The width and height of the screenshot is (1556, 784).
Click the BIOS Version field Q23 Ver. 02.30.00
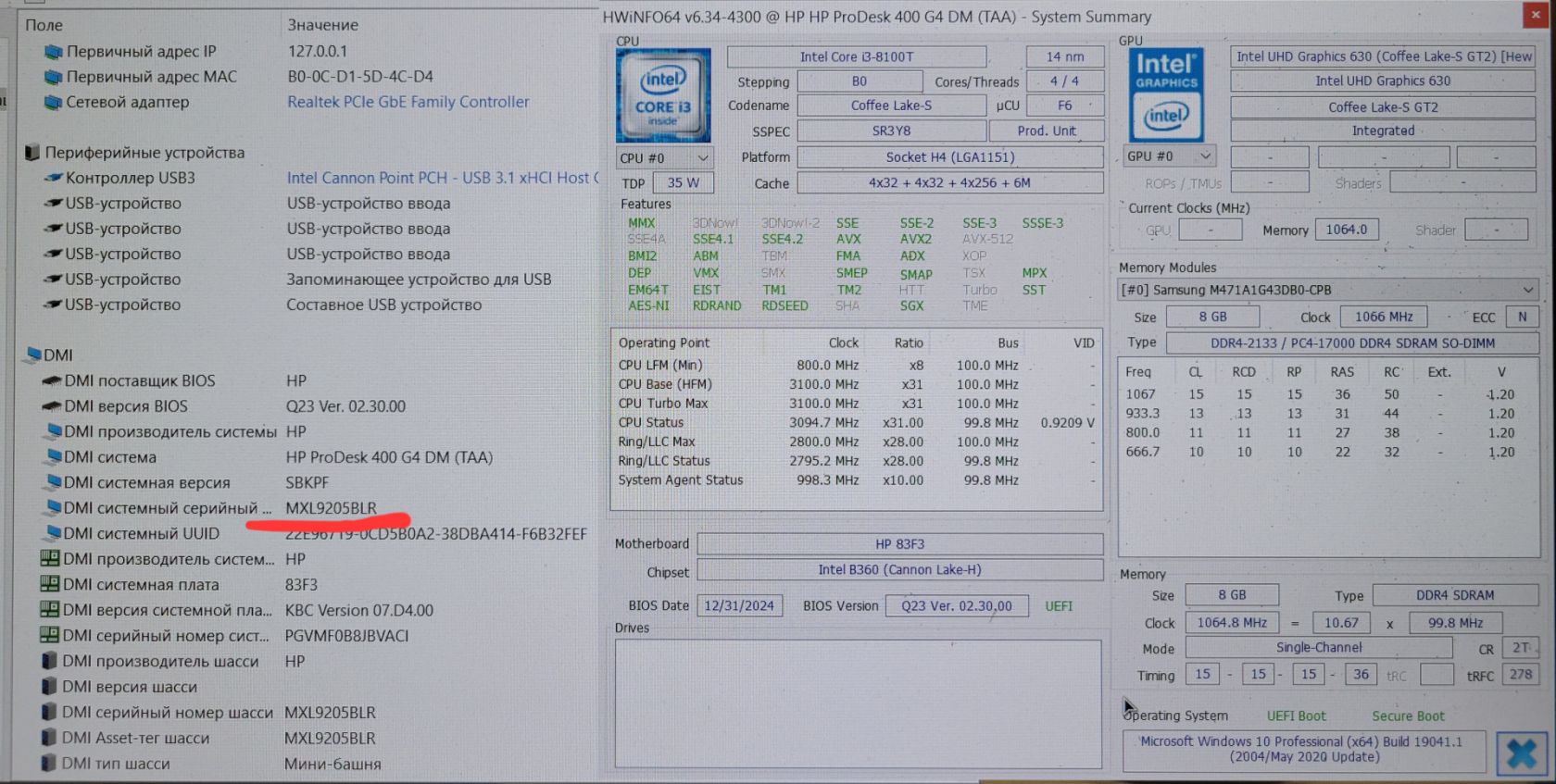957,606
